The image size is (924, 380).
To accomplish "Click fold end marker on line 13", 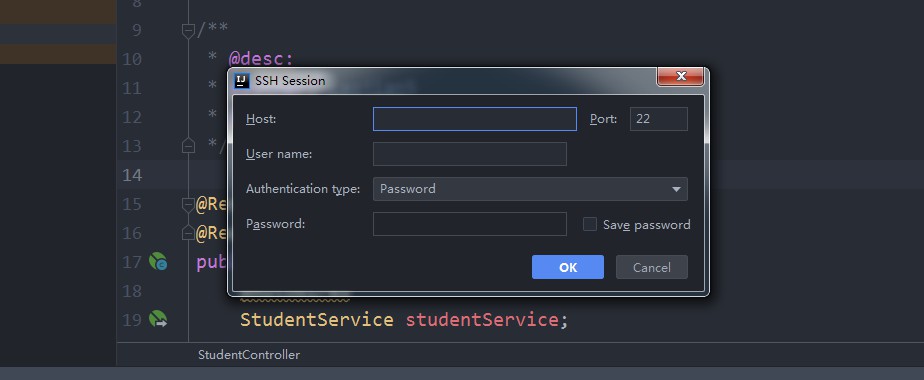I will [x=189, y=145].
